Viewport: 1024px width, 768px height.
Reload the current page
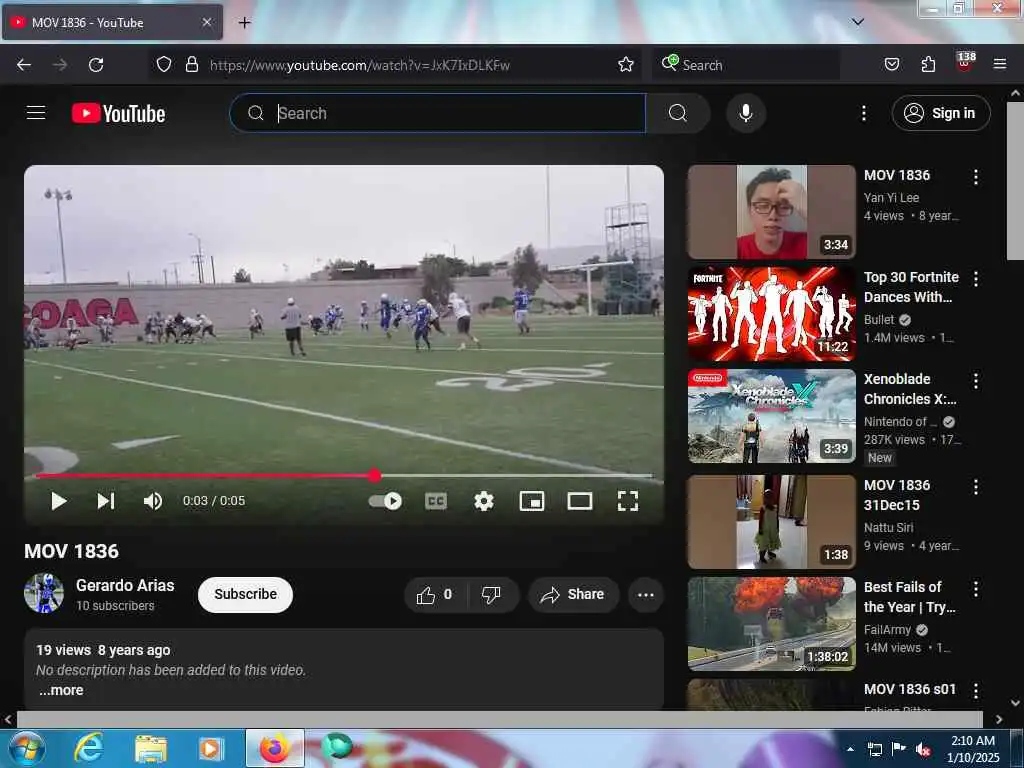96,65
